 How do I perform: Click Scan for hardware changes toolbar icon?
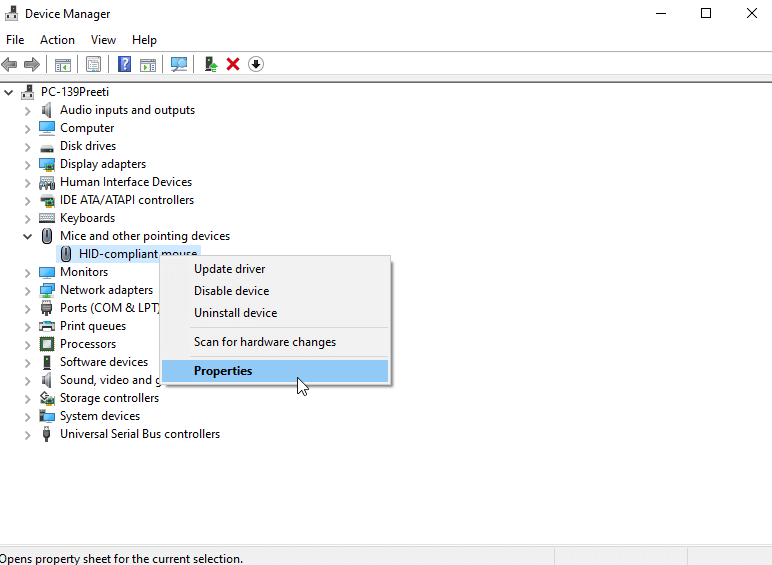click(x=179, y=64)
